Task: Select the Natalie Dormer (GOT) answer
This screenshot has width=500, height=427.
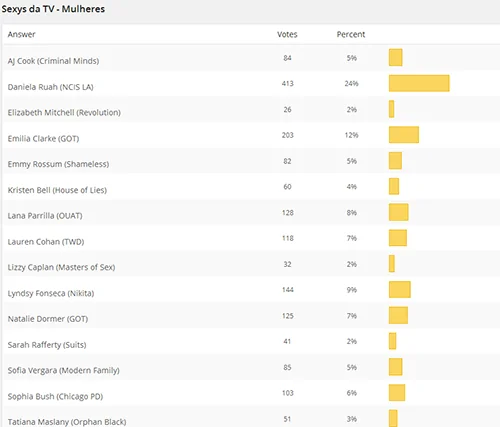Action: coord(48,319)
